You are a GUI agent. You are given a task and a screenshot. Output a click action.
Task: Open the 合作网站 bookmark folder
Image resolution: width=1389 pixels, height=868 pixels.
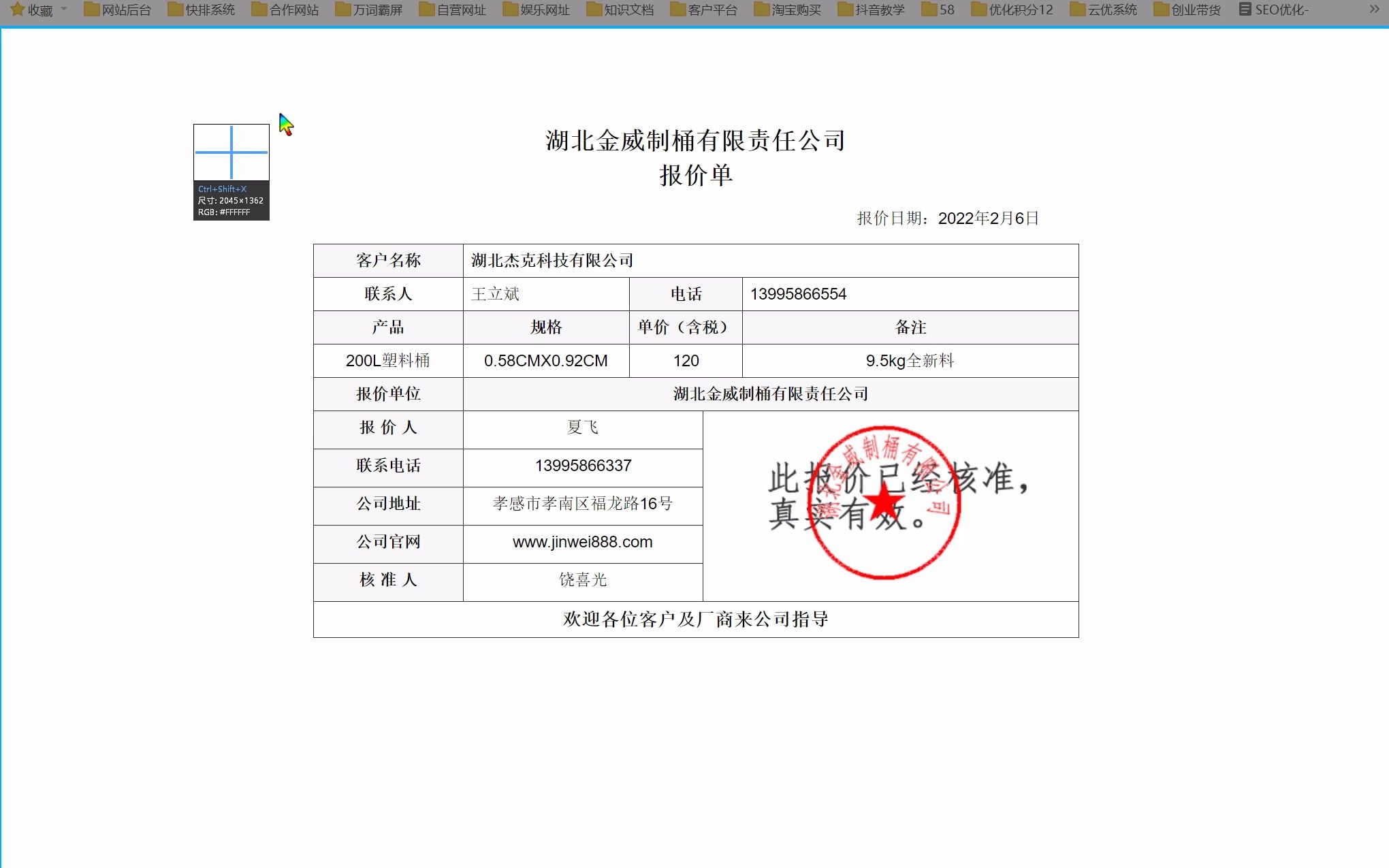(285, 10)
